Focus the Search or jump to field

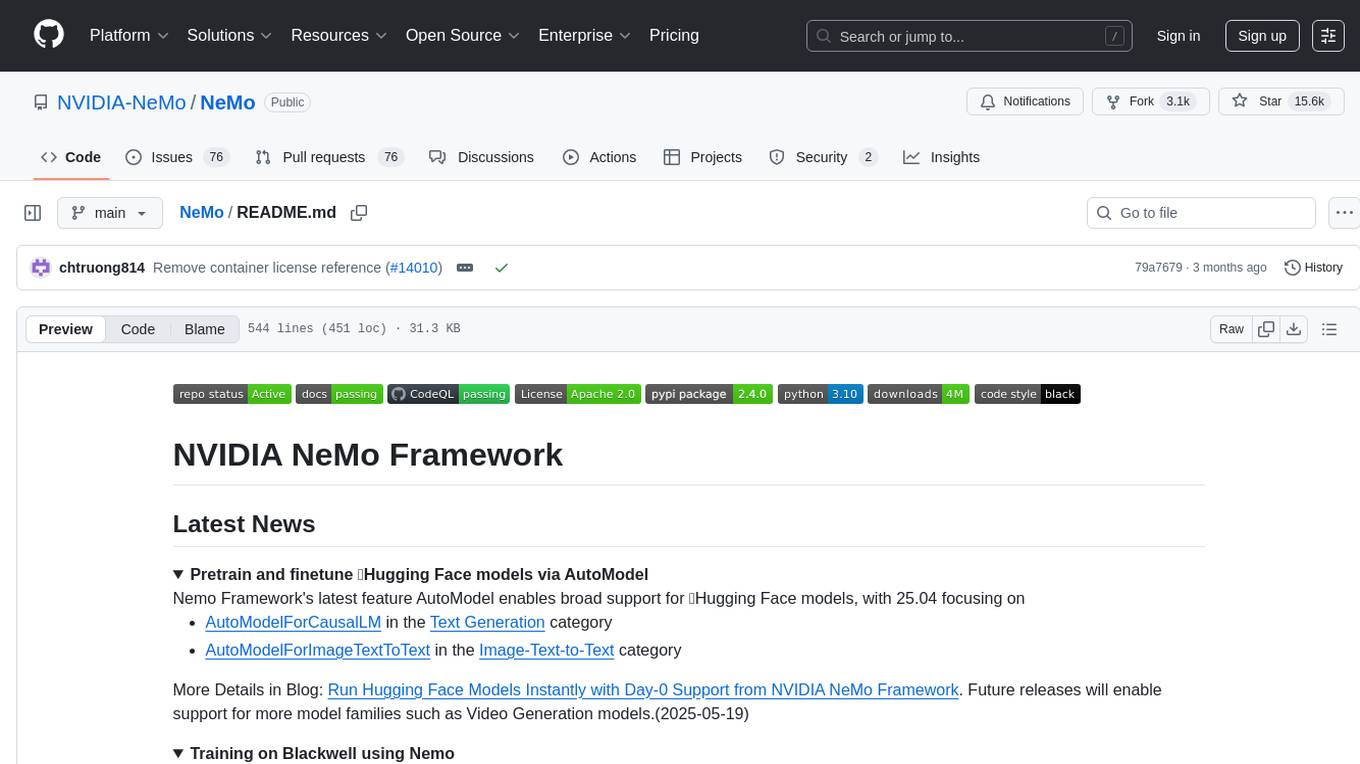coord(970,36)
